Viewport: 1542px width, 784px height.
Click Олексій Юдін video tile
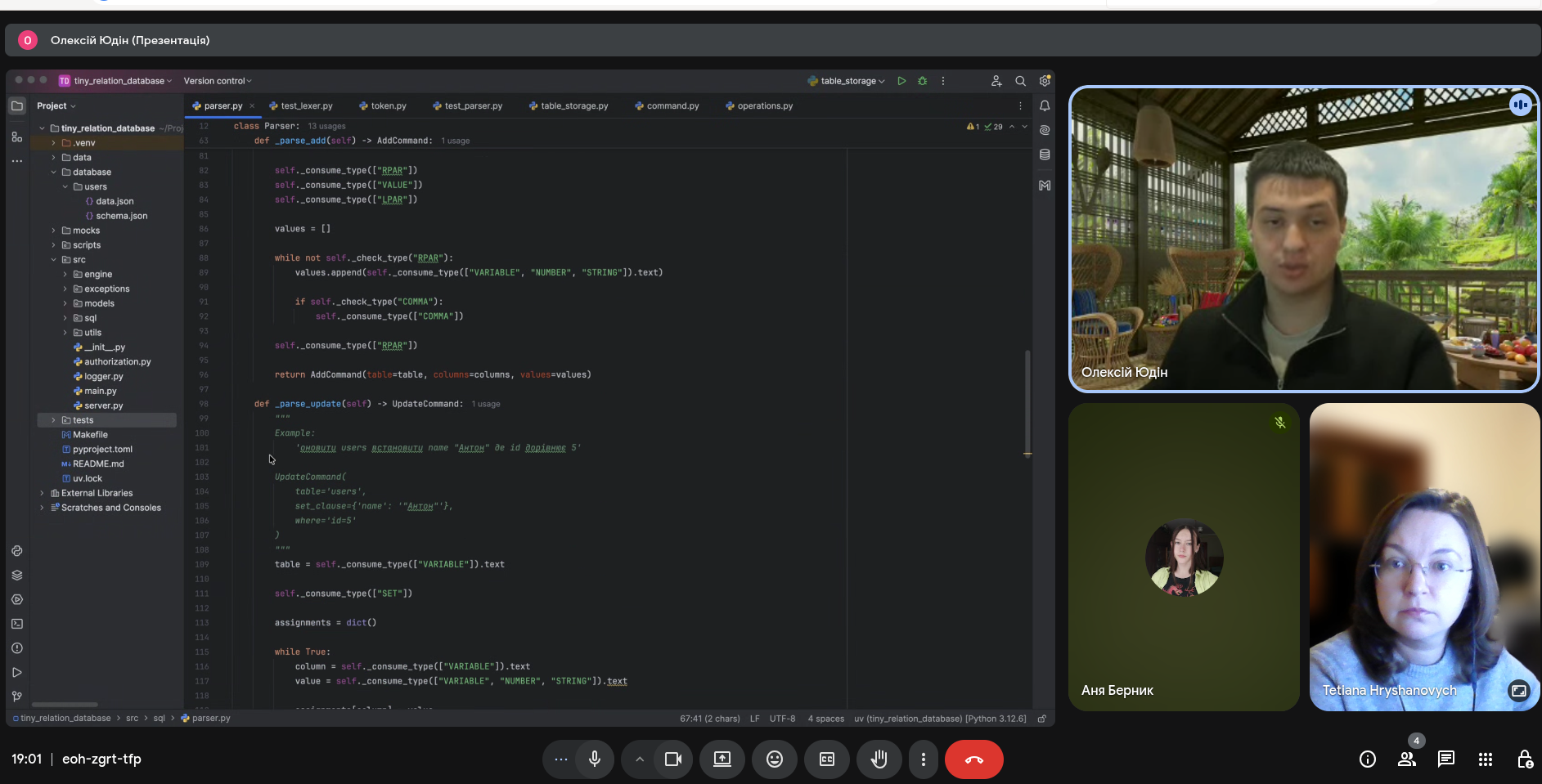point(1303,239)
